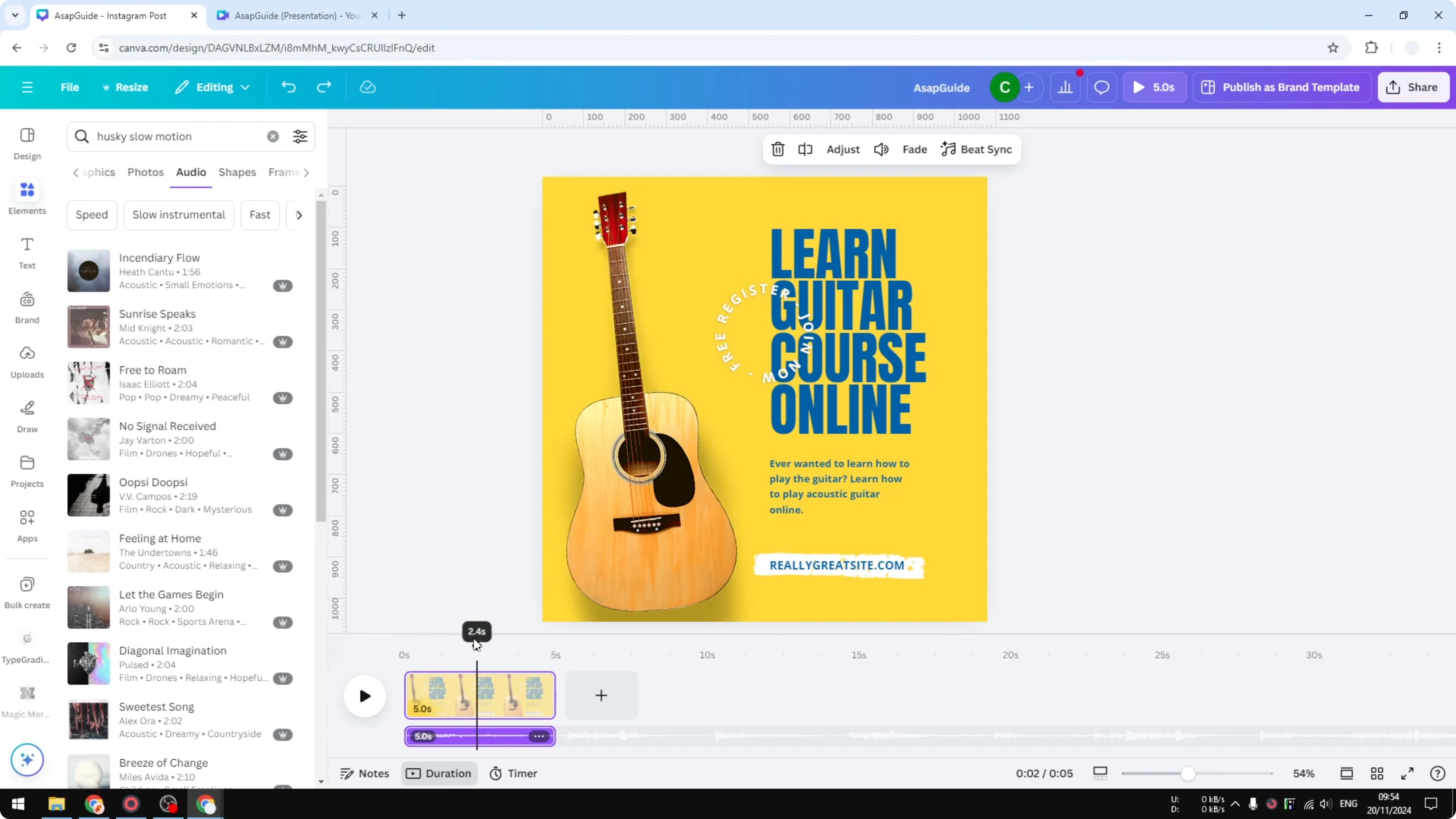
Task: Toggle the Timer display
Action: pyautogui.click(x=513, y=773)
